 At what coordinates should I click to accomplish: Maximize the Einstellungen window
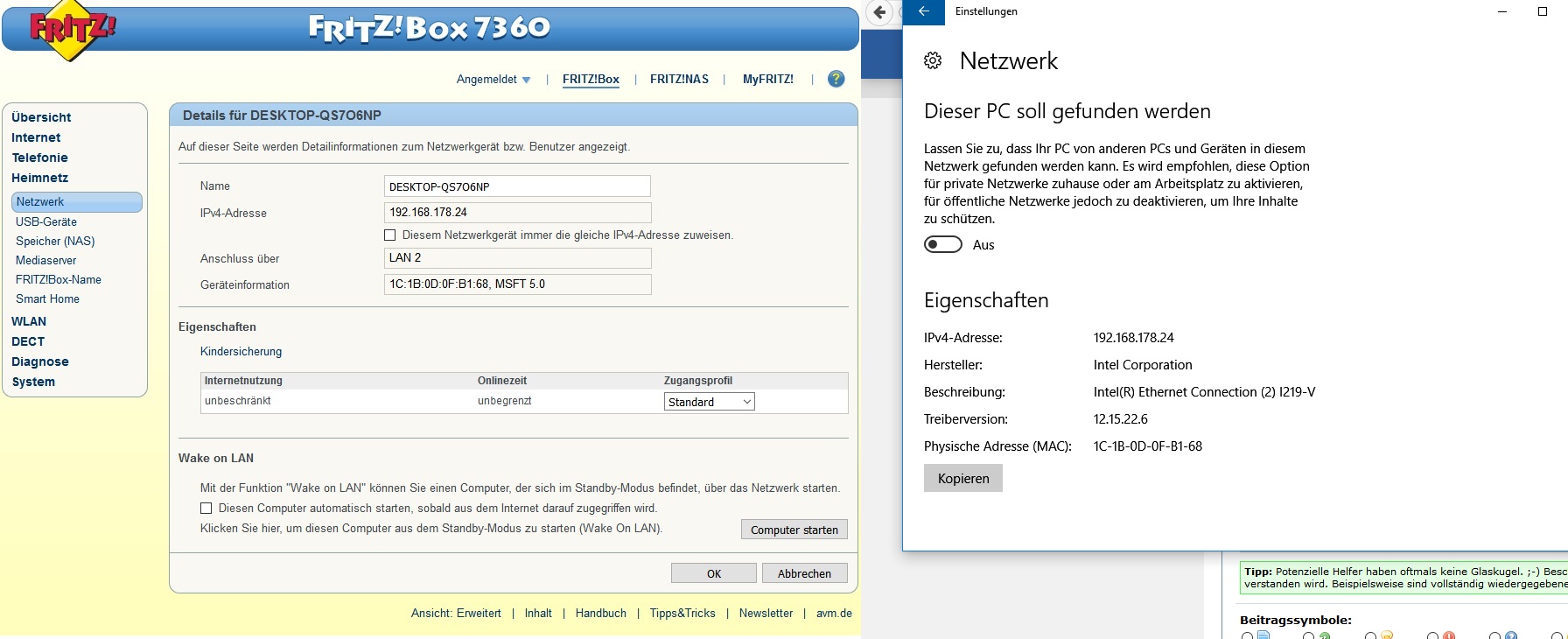(1543, 11)
